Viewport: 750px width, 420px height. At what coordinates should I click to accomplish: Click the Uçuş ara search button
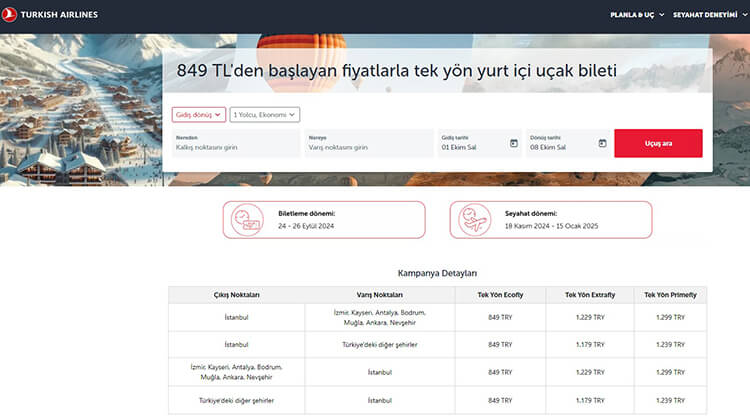pos(658,143)
